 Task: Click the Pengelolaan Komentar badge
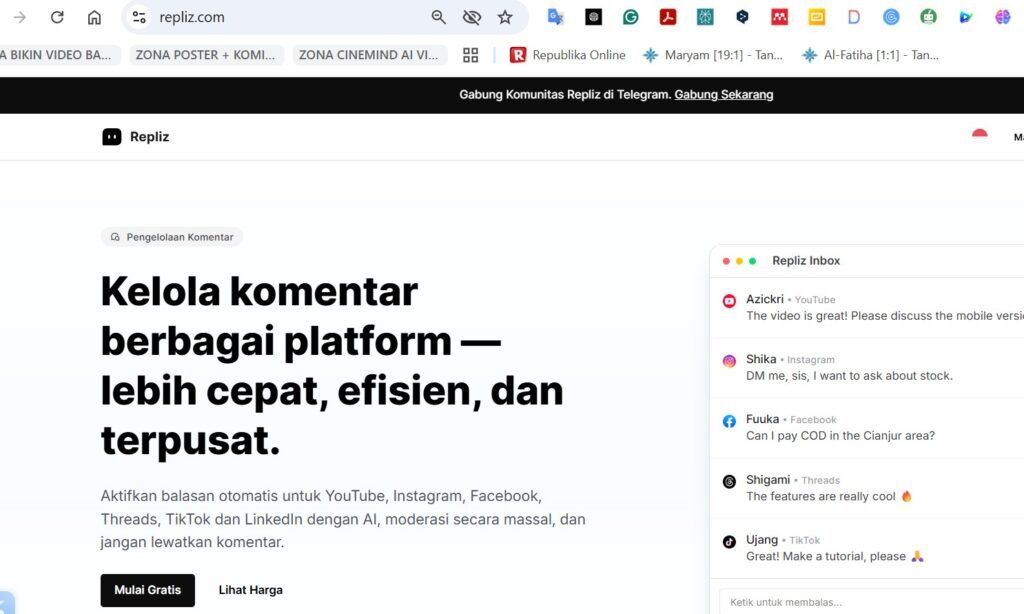click(172, 236)
